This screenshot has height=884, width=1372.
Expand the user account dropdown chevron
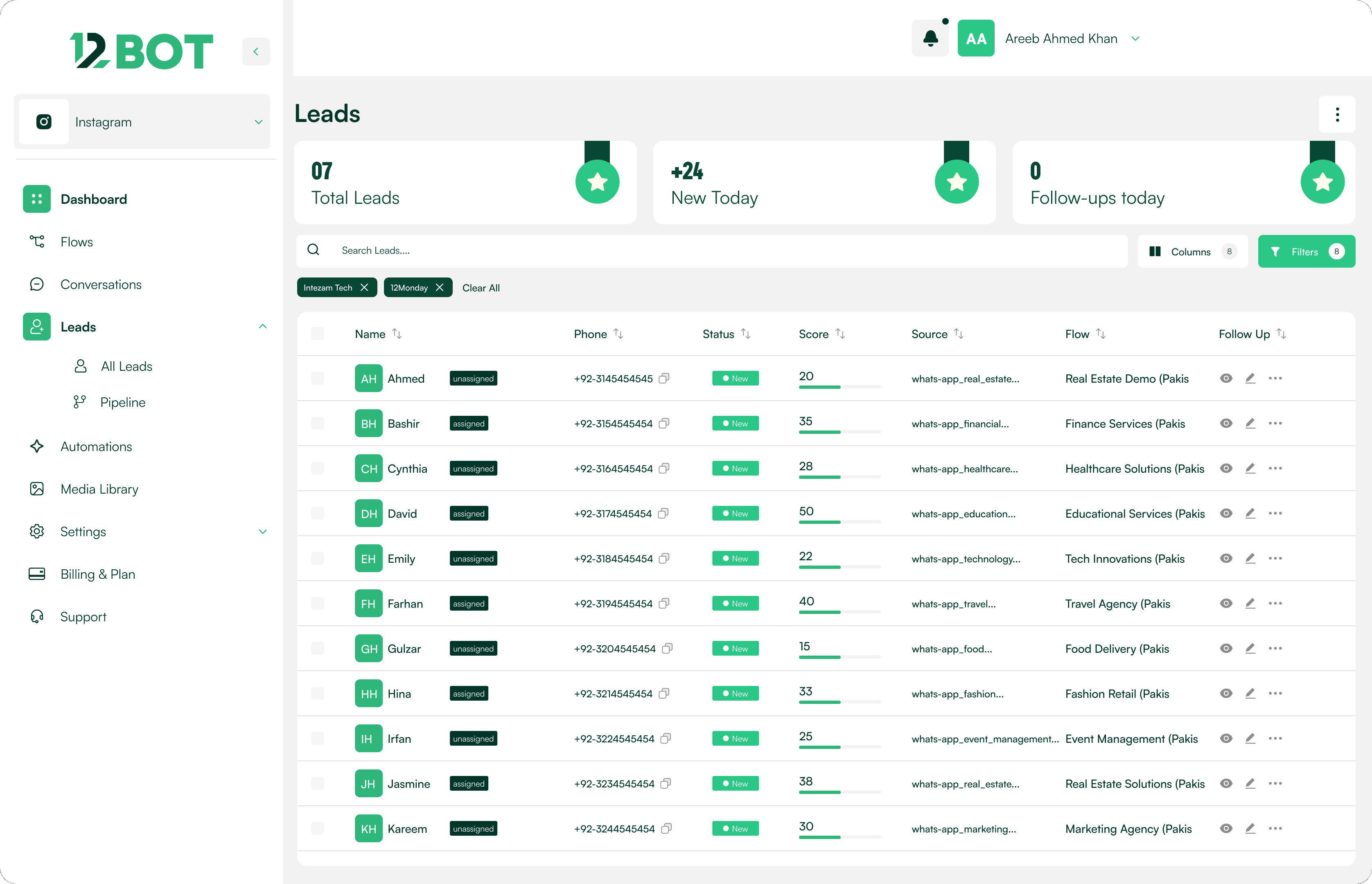(x=1135, y=38)
